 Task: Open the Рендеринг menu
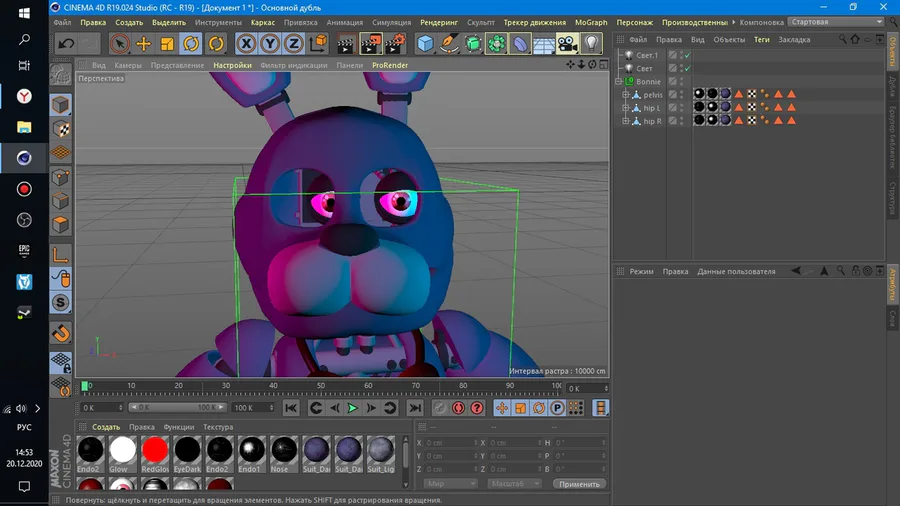439,22
